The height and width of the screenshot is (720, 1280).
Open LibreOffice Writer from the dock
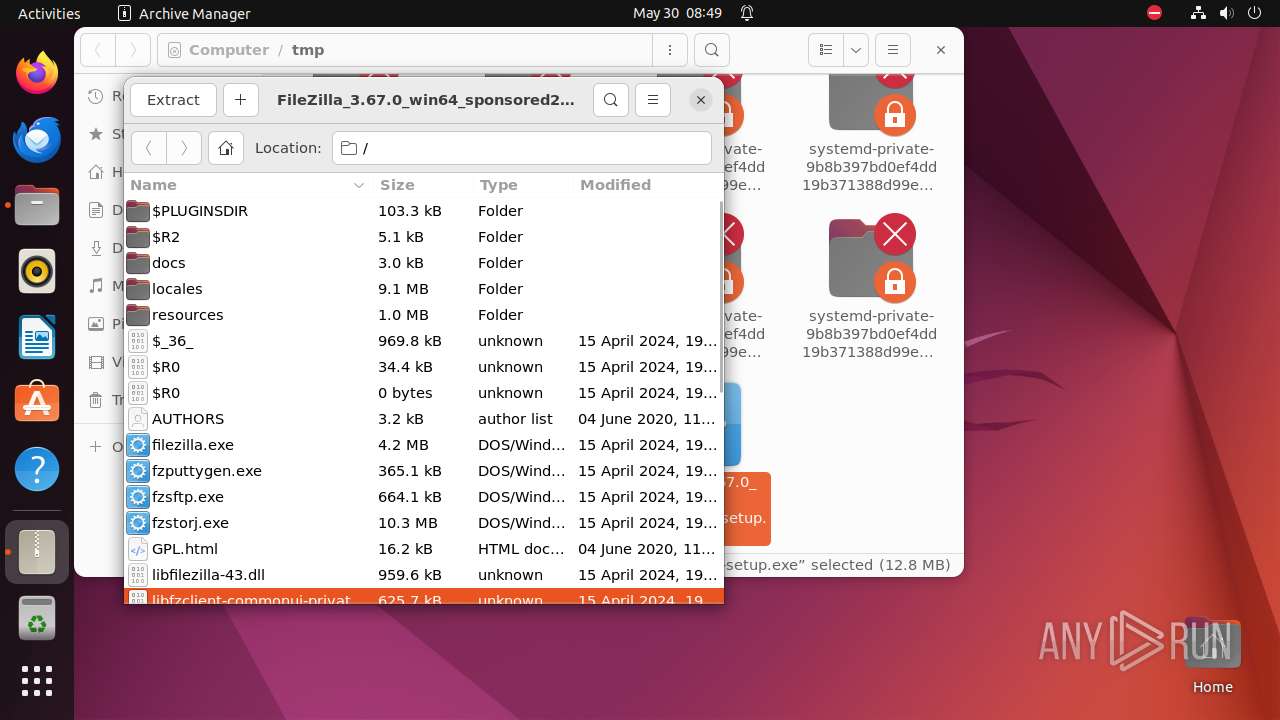[37, 337]
